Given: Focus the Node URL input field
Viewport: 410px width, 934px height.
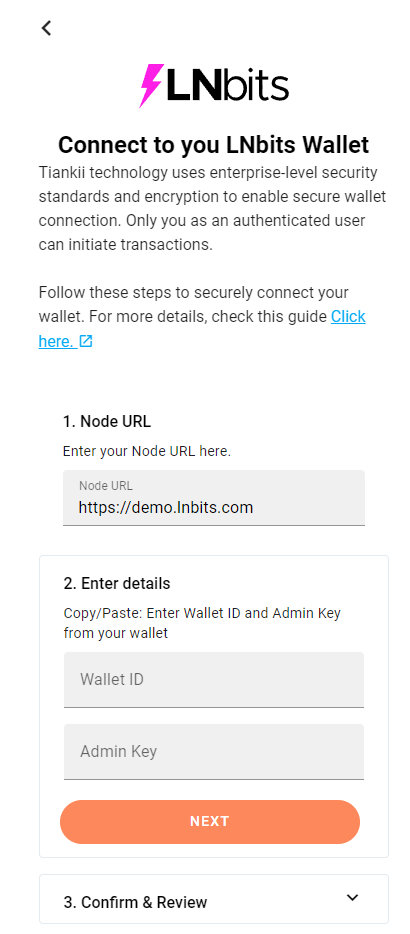Looking at the screenshot, I should (214, 498).
